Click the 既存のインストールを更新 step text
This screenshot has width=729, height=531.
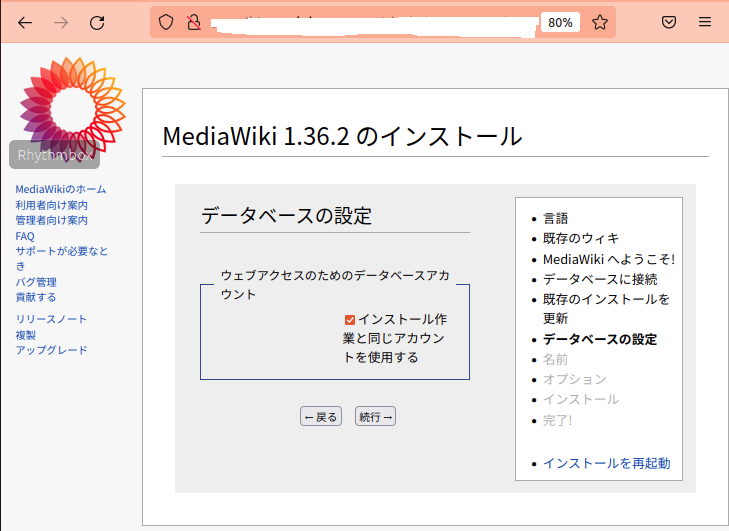[606, 309]
